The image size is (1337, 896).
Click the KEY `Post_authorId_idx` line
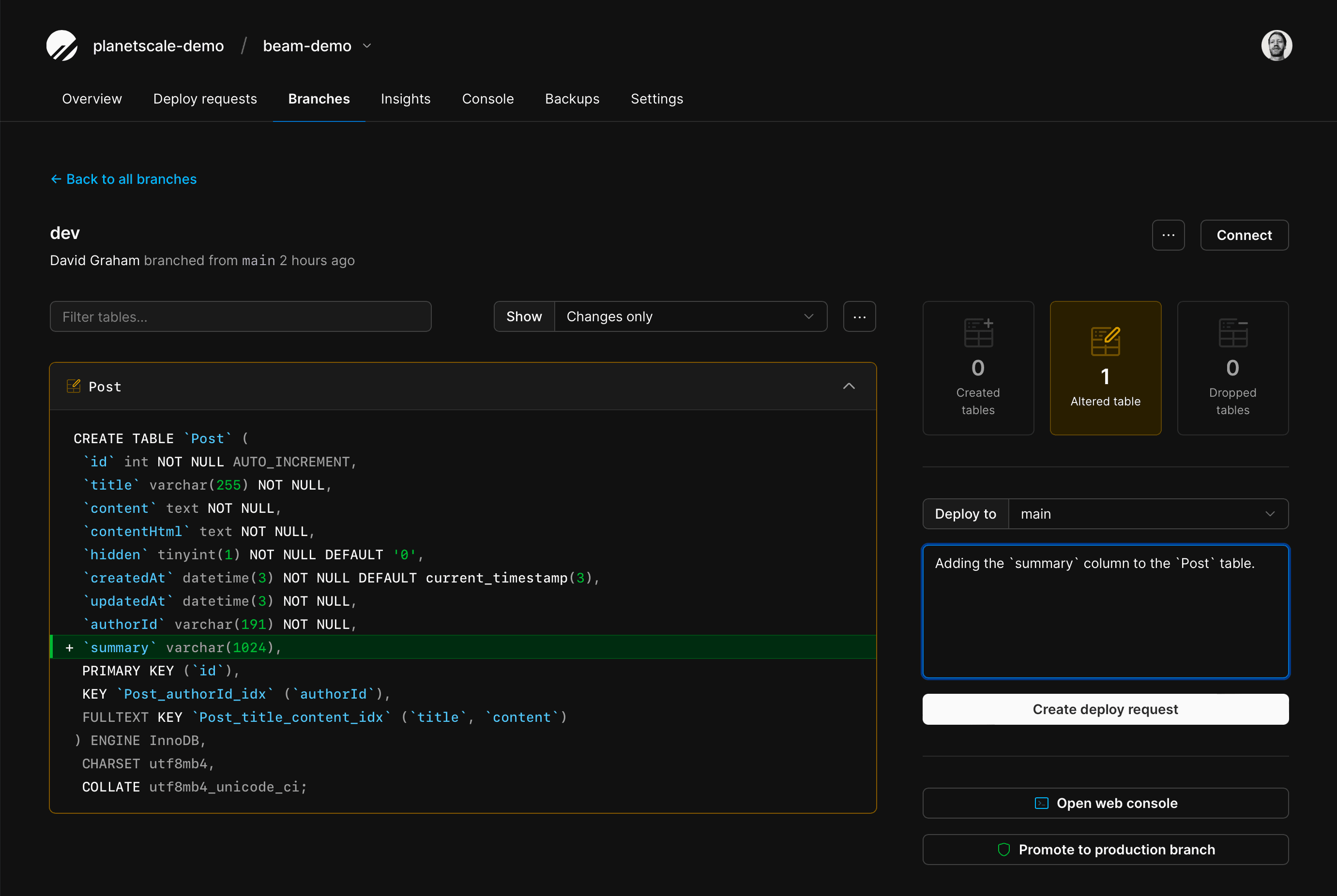[x=236, y=694]
